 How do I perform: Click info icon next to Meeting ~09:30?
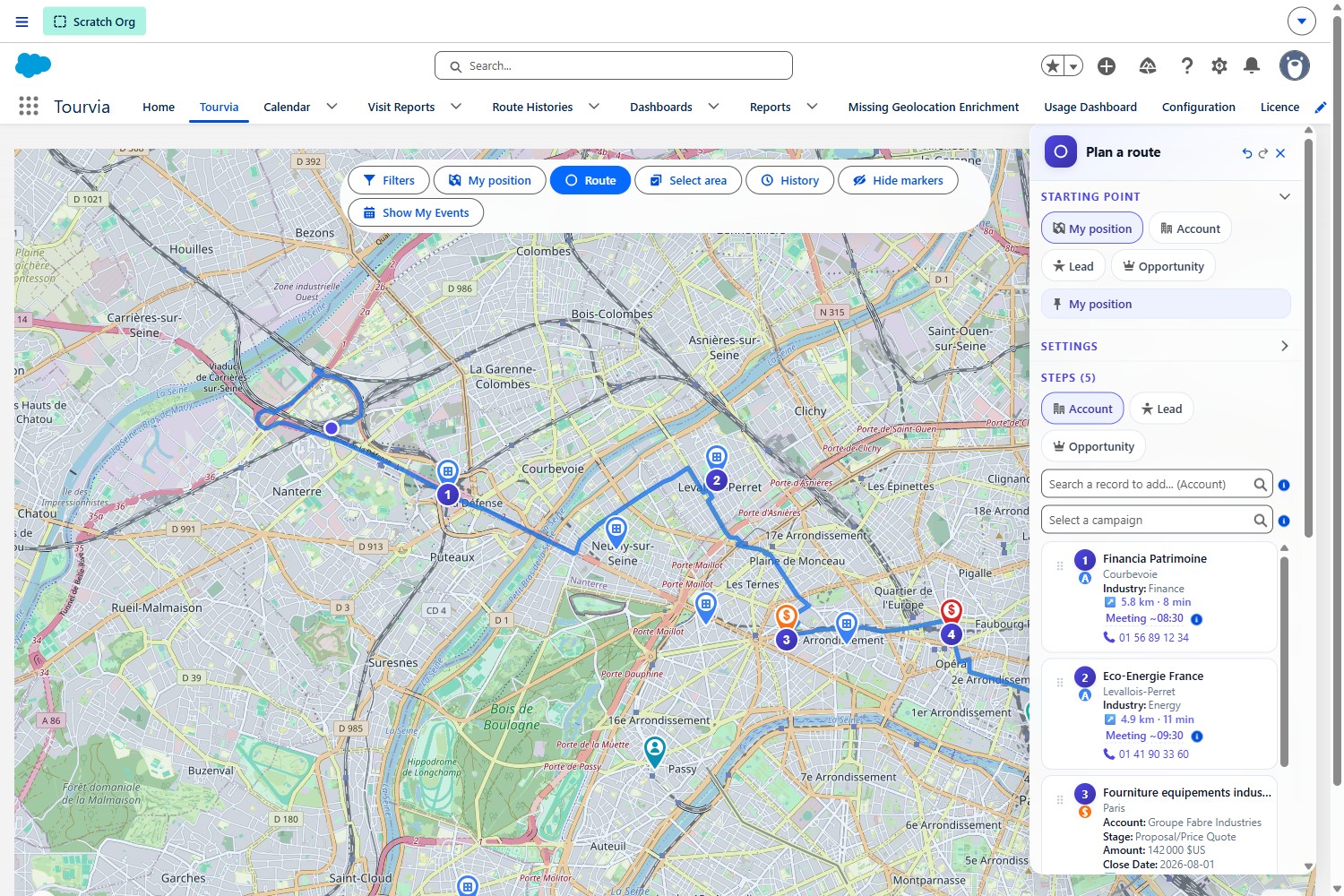pos(1197,737)
